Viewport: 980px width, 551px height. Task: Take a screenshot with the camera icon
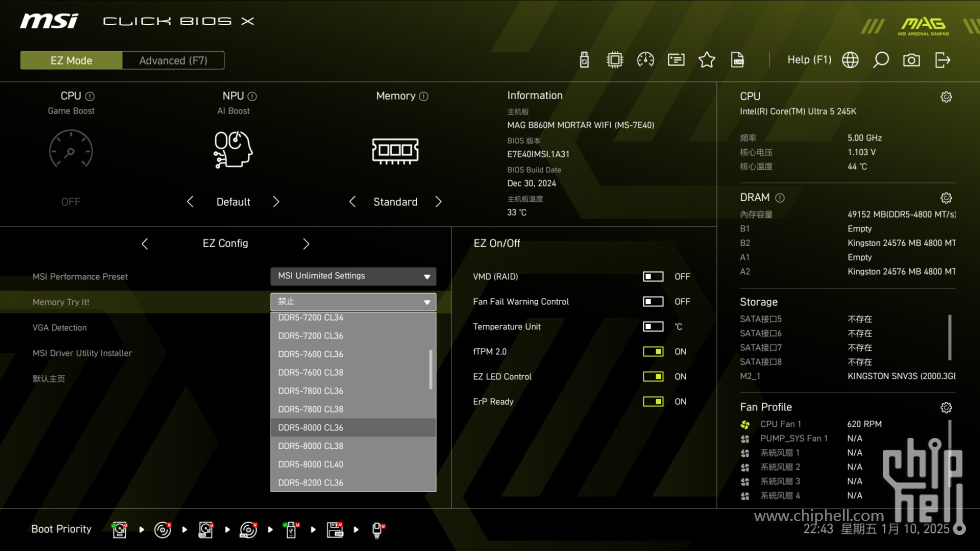(x=911, y=60)
